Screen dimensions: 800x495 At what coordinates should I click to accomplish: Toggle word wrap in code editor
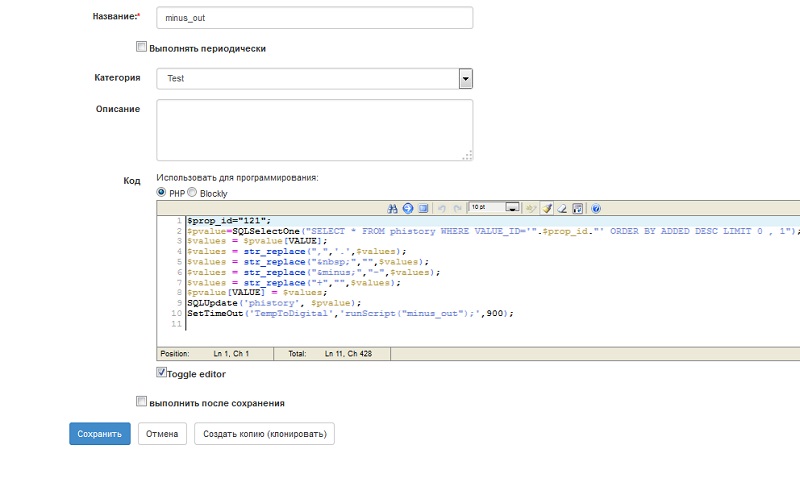(x=577, y=208)
